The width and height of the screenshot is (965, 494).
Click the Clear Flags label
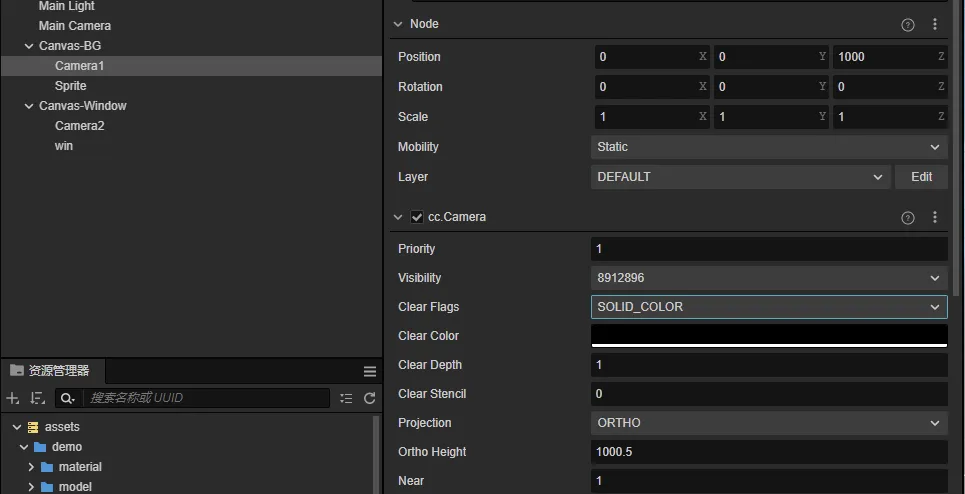click(x=428, y=307)
